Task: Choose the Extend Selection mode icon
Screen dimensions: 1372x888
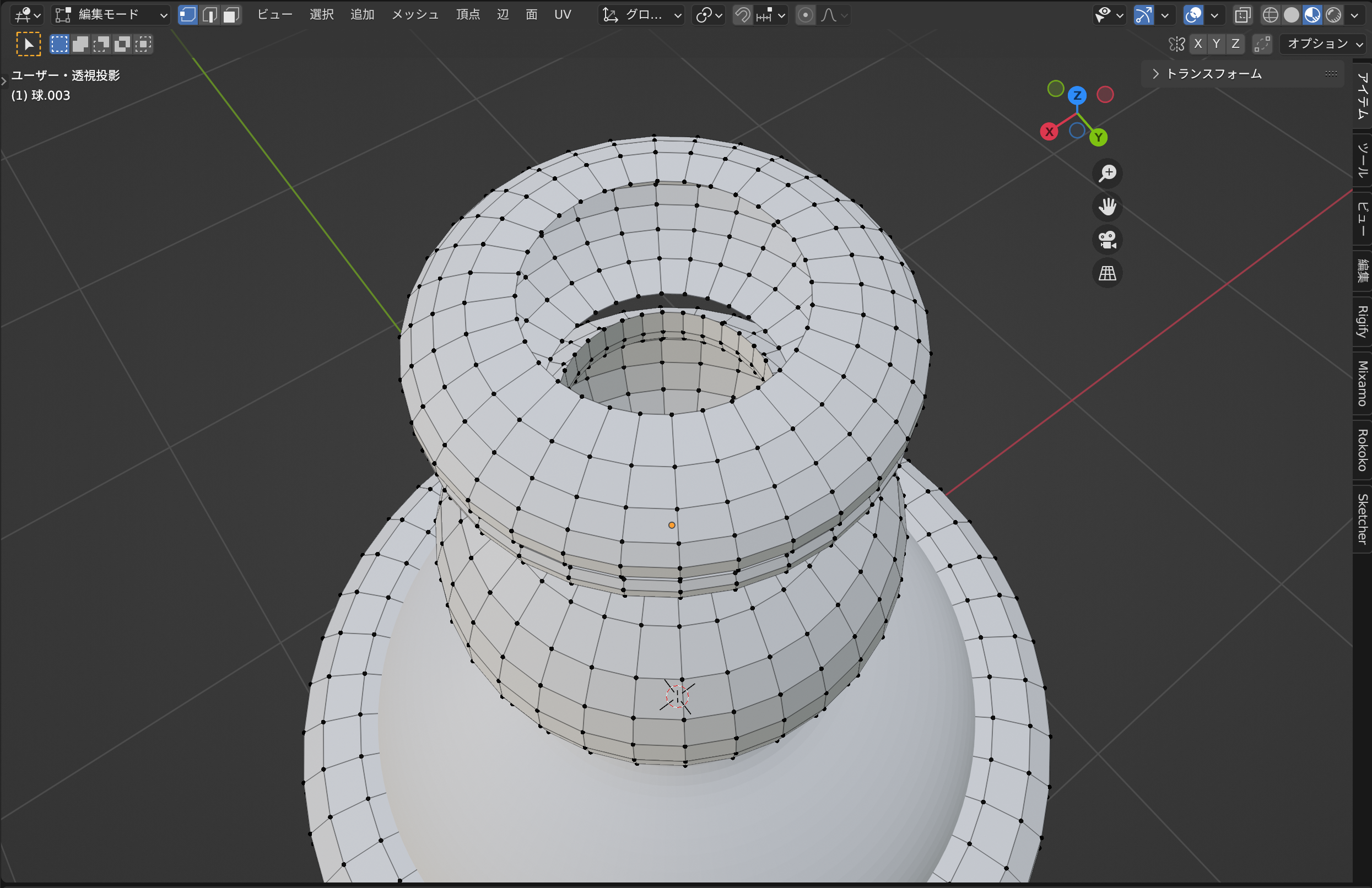Action: pyautogui.click(x=80, y=45)
